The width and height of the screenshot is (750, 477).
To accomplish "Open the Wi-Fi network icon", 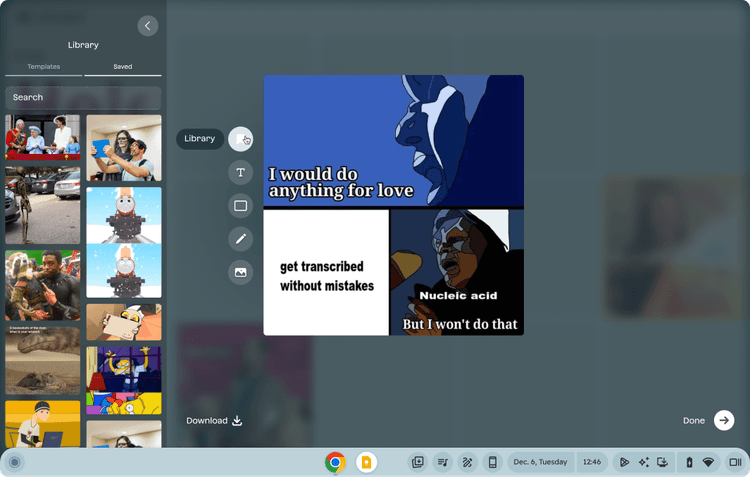I will (708, 462).
